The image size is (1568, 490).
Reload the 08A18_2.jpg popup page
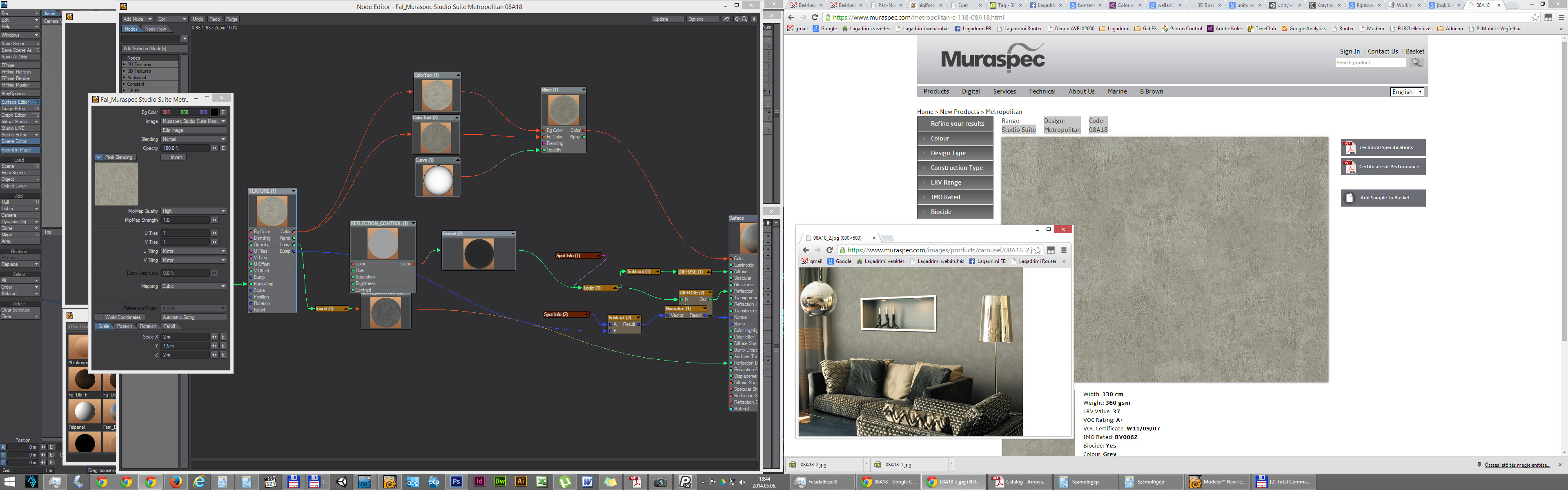pyautogui.click(x=829, y=250)
